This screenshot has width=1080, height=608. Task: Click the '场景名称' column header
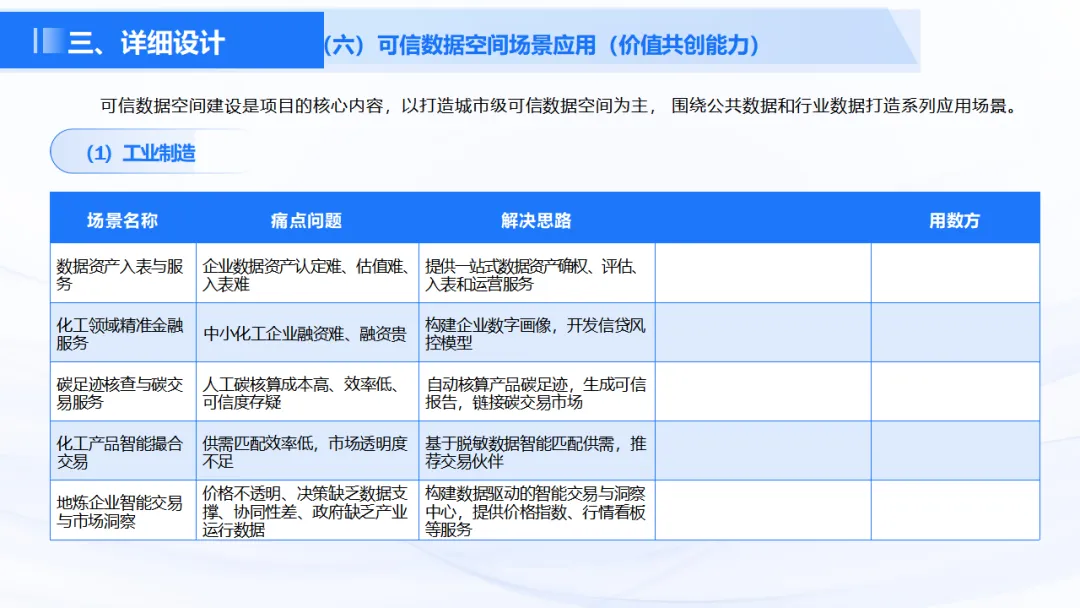(x=123, y=220)
